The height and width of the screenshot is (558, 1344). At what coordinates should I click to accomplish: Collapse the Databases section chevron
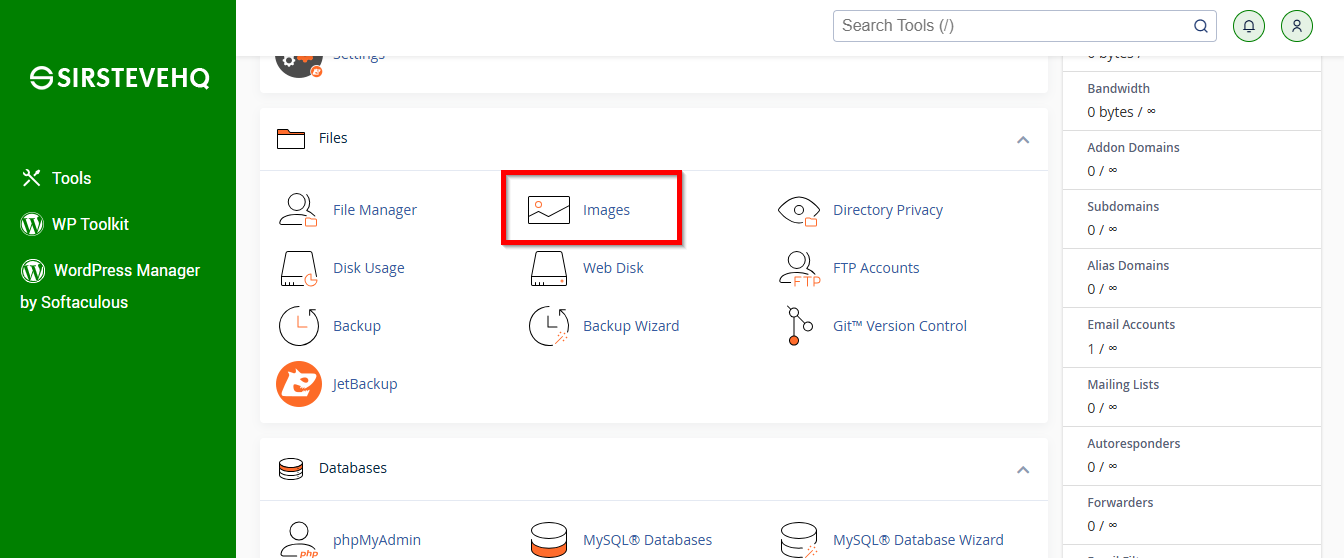1023,469
